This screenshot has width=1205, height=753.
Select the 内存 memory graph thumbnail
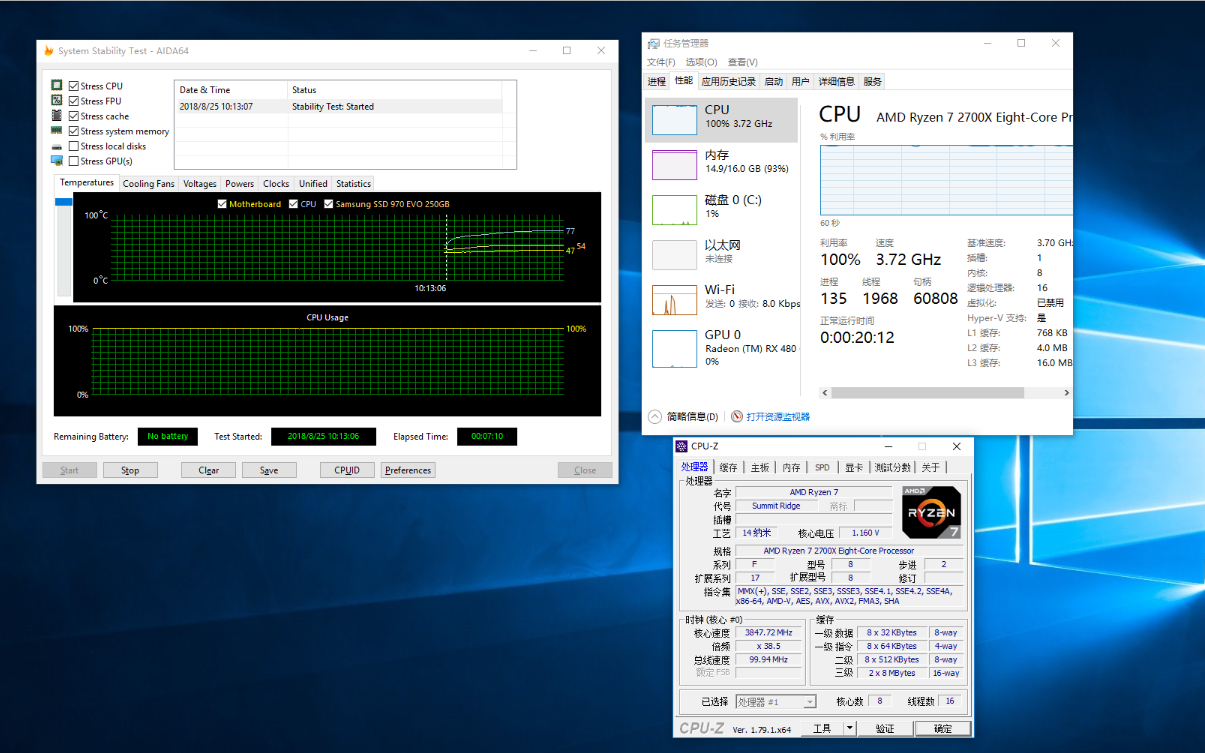click(674, 165)
